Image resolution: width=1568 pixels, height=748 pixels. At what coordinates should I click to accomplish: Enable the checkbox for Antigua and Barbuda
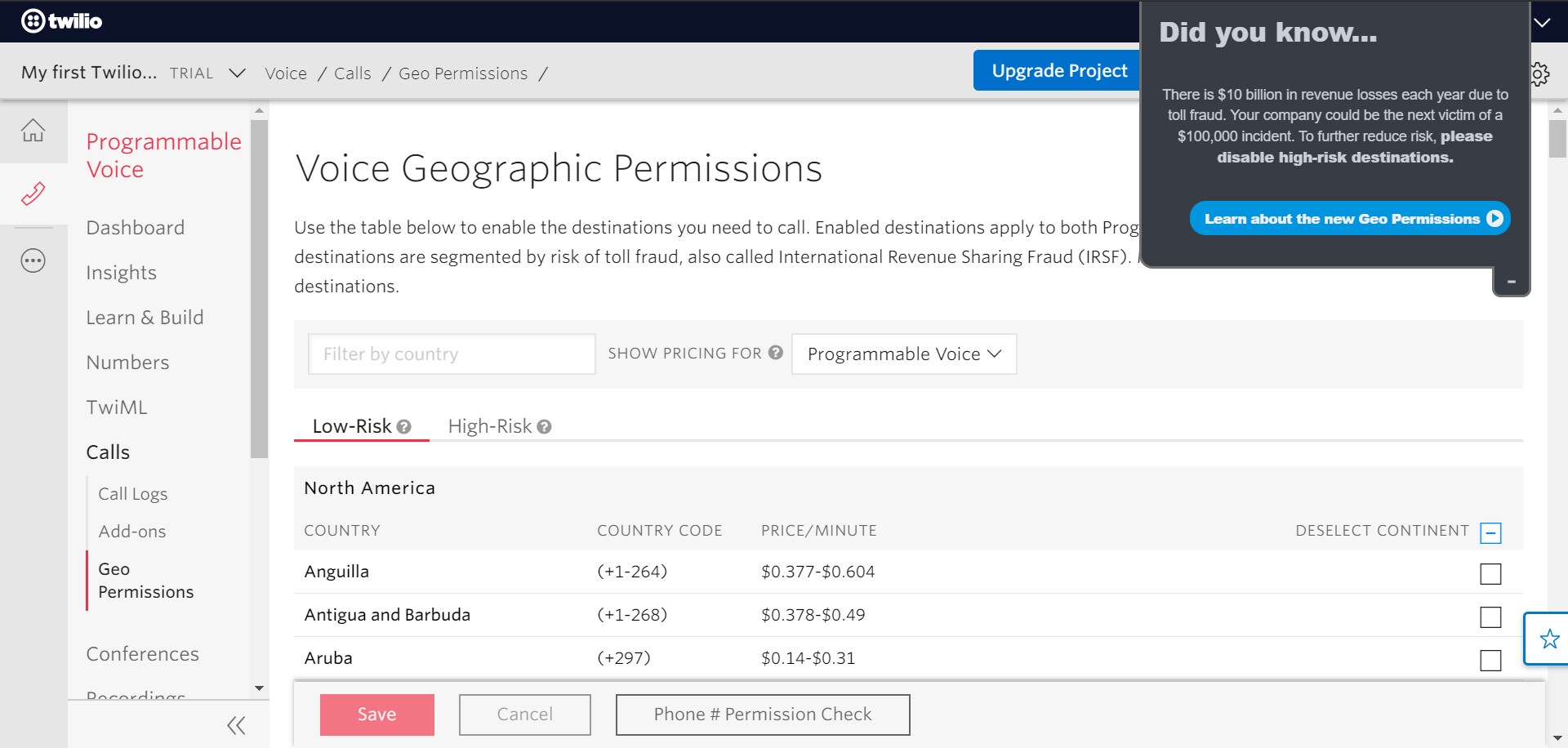pos(1492,617)
